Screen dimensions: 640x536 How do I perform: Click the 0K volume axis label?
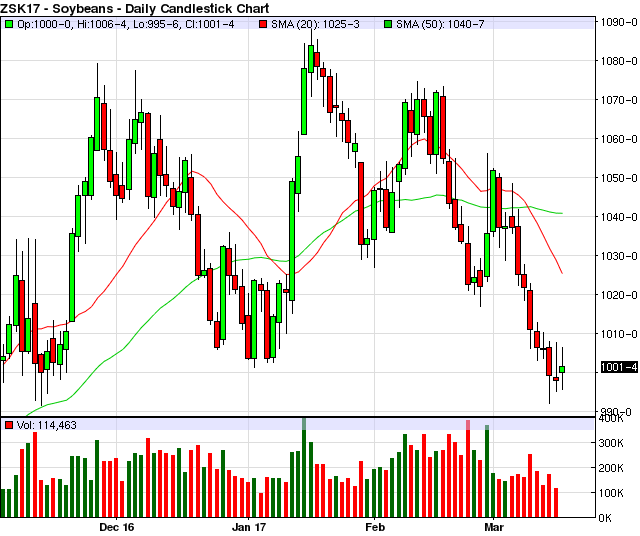[x=605, y=518]
